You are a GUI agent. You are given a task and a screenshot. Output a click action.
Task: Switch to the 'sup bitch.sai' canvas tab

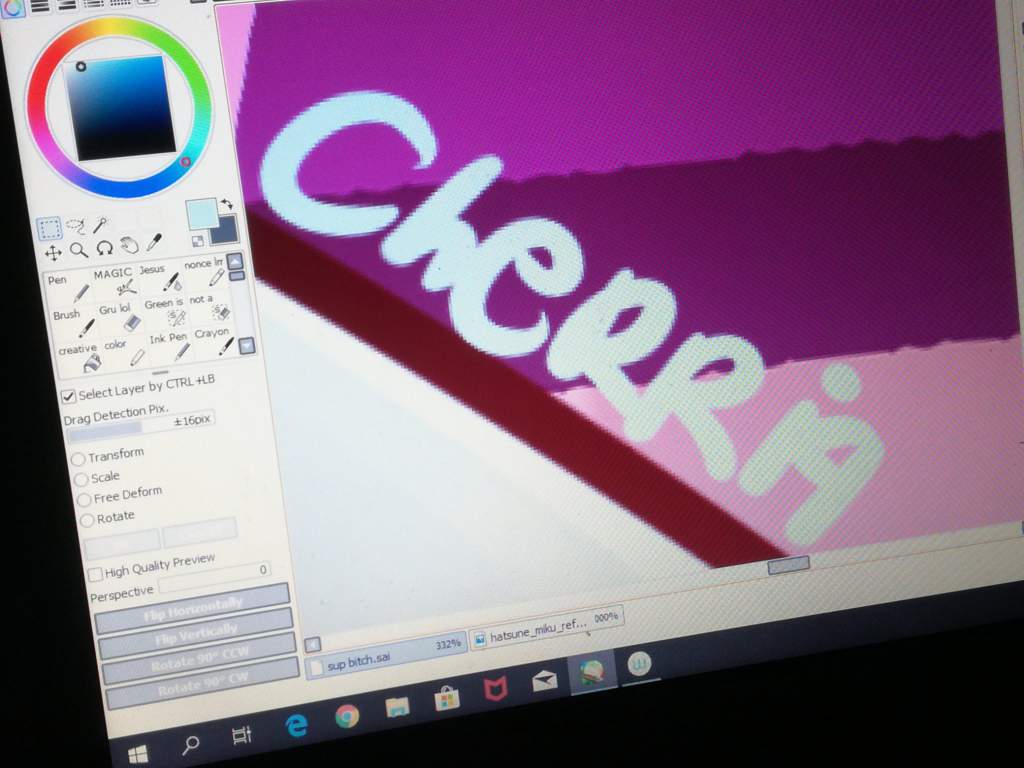387,656
